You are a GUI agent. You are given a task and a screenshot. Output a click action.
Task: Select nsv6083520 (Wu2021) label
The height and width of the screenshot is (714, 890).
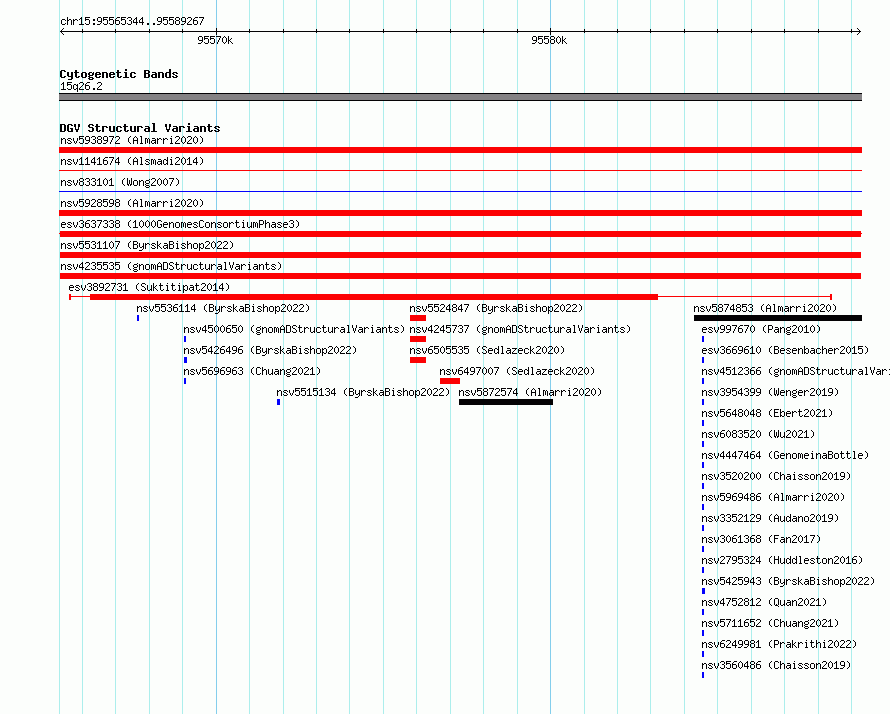pyautogui.click(x=758, y=434)
